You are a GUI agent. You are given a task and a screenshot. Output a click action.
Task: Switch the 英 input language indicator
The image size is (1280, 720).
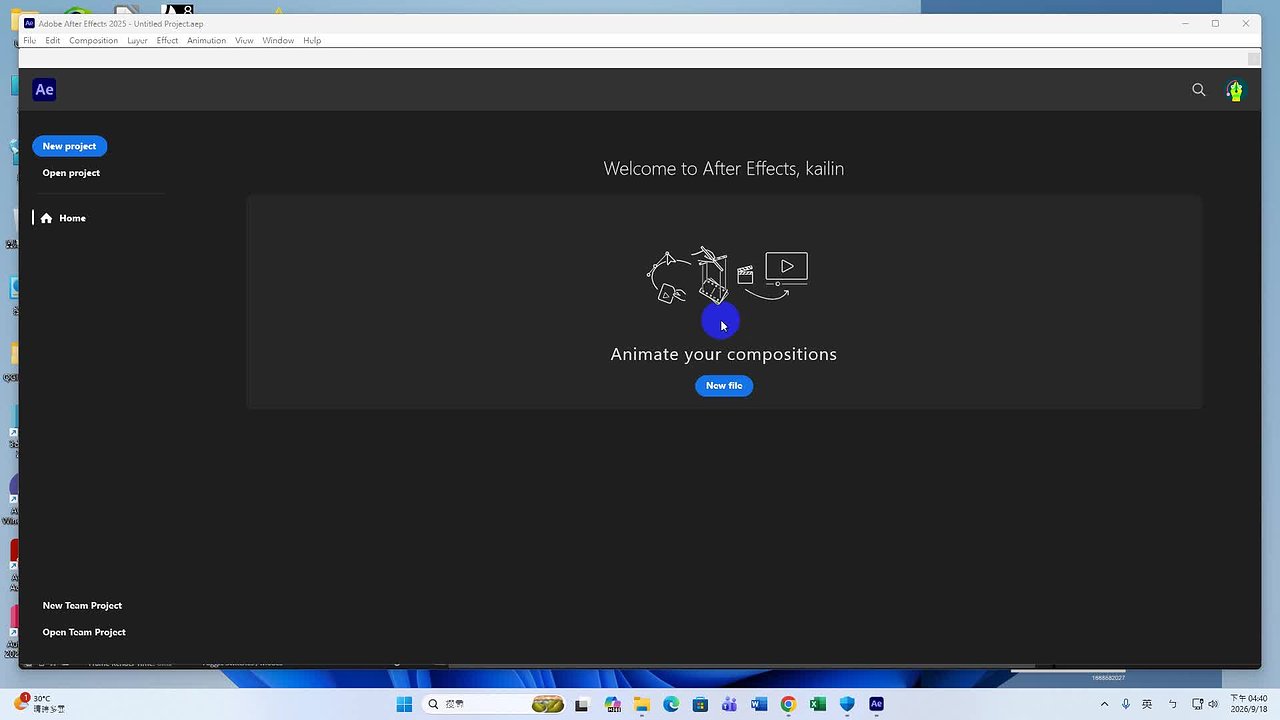click(x=1147, y=704)
